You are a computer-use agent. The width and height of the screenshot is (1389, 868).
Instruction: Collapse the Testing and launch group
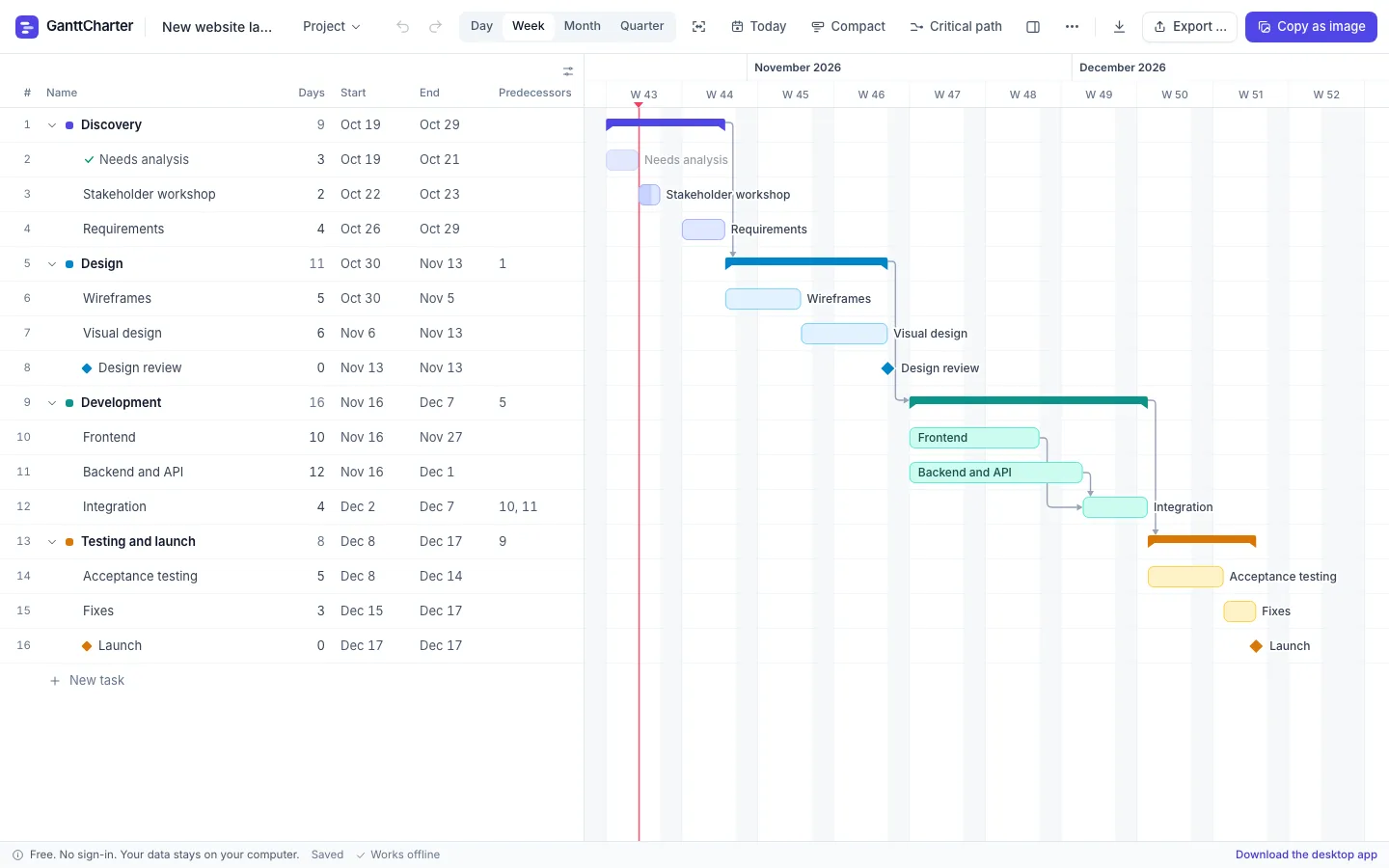click(x=52, y=542)
